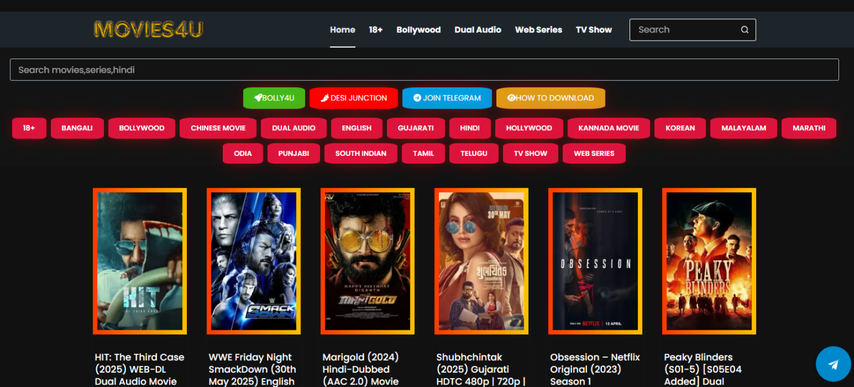The height and width of the screenshot is (387, 854).
Task: Click the green BOLLY4U button
Action: coord(274,98)
